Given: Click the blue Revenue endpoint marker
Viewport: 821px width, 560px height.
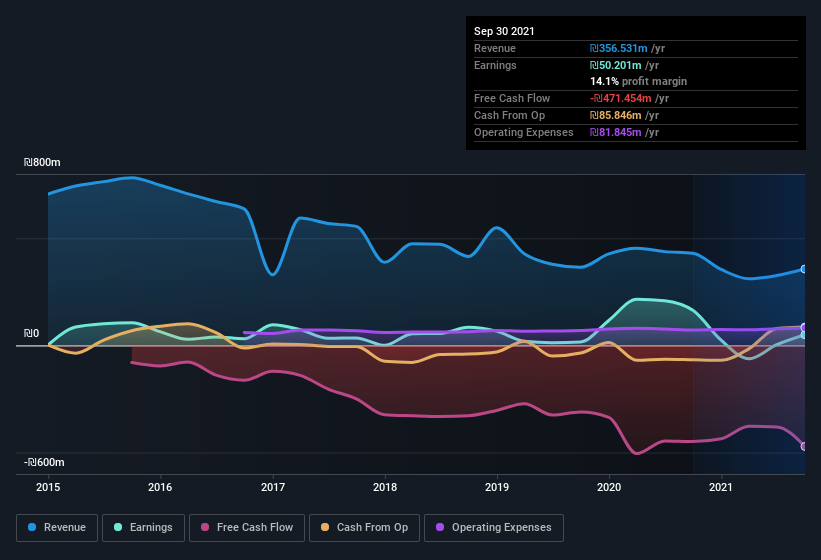Looking at the screenshot, I should click(804, 269).
